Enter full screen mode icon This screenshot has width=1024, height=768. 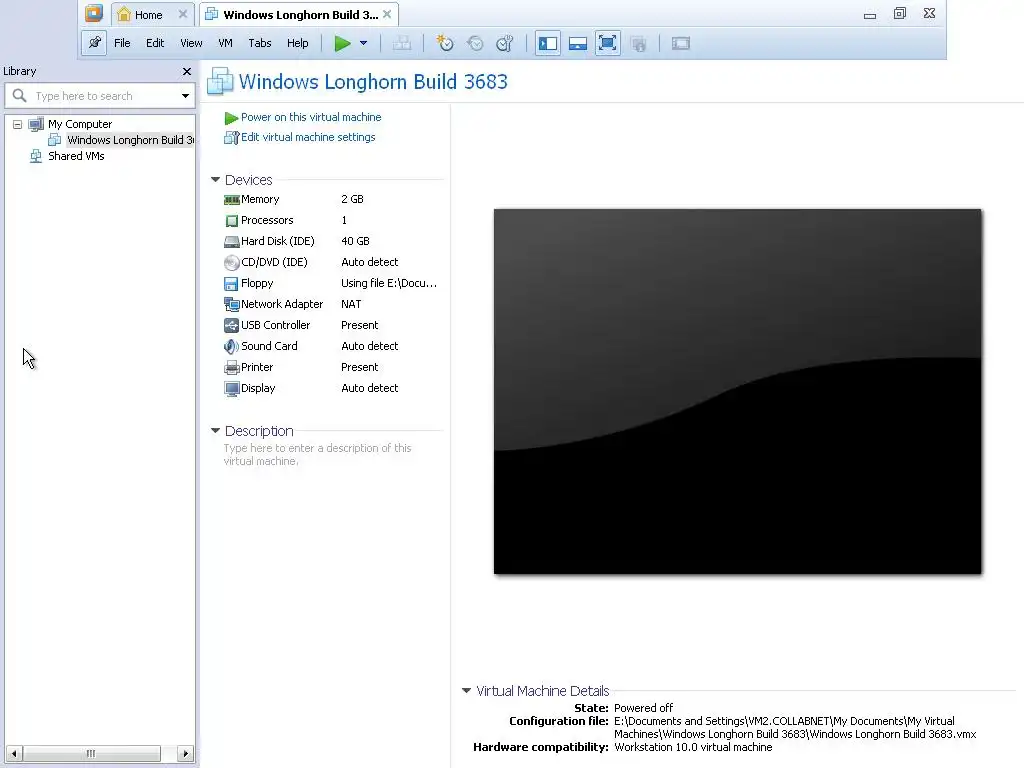click(x=607, y=43)
